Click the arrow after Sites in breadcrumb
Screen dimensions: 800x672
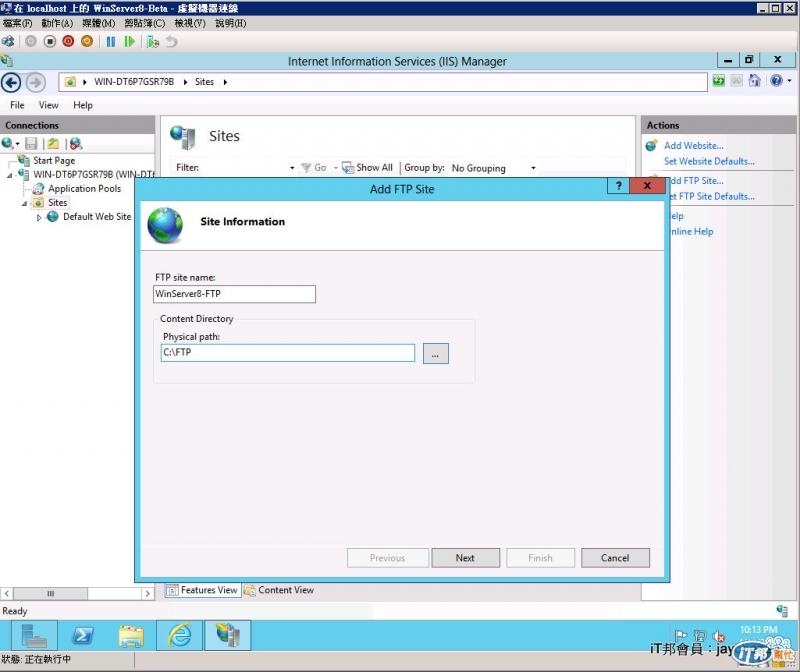pos(225,82)
